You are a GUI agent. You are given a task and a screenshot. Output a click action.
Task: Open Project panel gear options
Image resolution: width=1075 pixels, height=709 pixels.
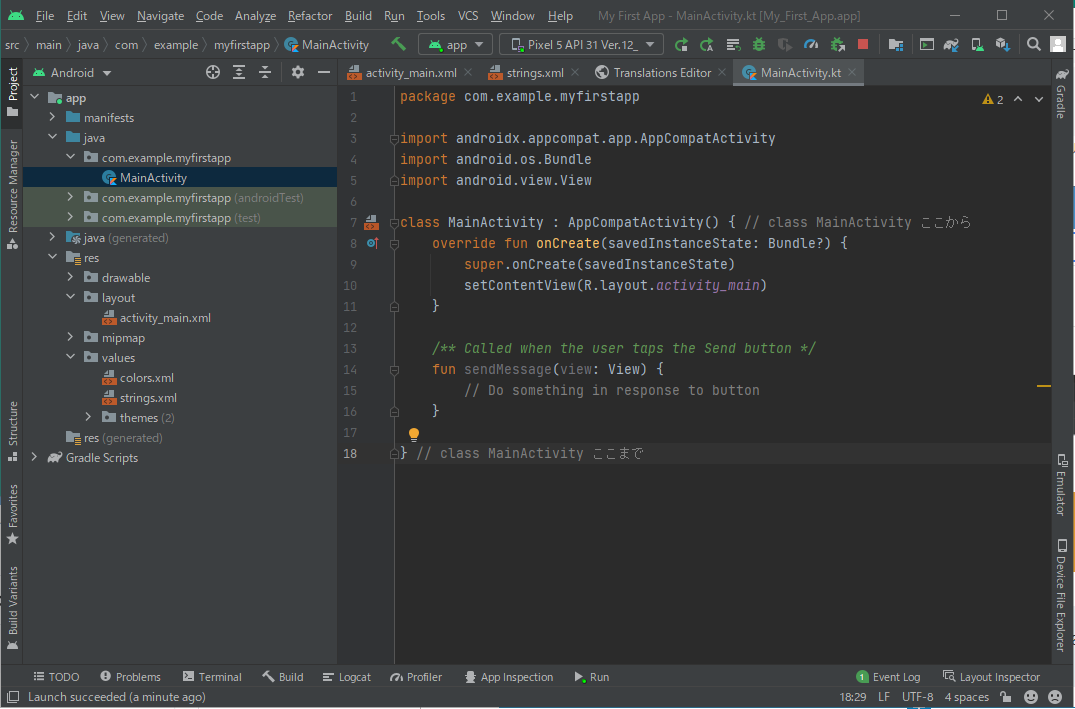[297, 73]
